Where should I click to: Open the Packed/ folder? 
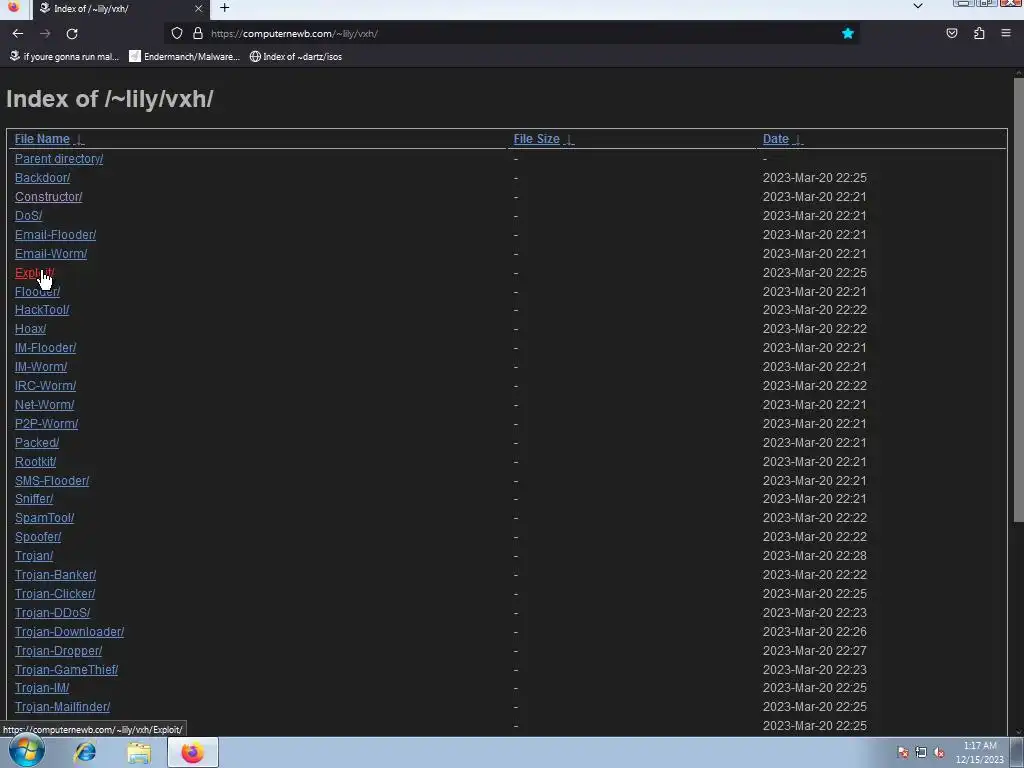(37, 443)
